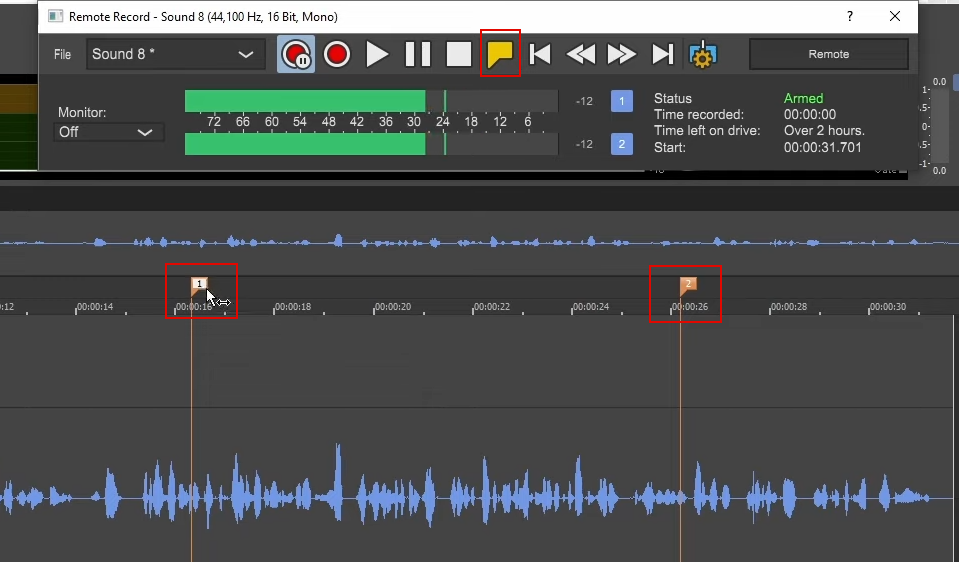Viewport: 959px width, 562px height.
Task: Click the time ruler at 00:00:20
Action: pyautogui.click(x=392, y=307)
